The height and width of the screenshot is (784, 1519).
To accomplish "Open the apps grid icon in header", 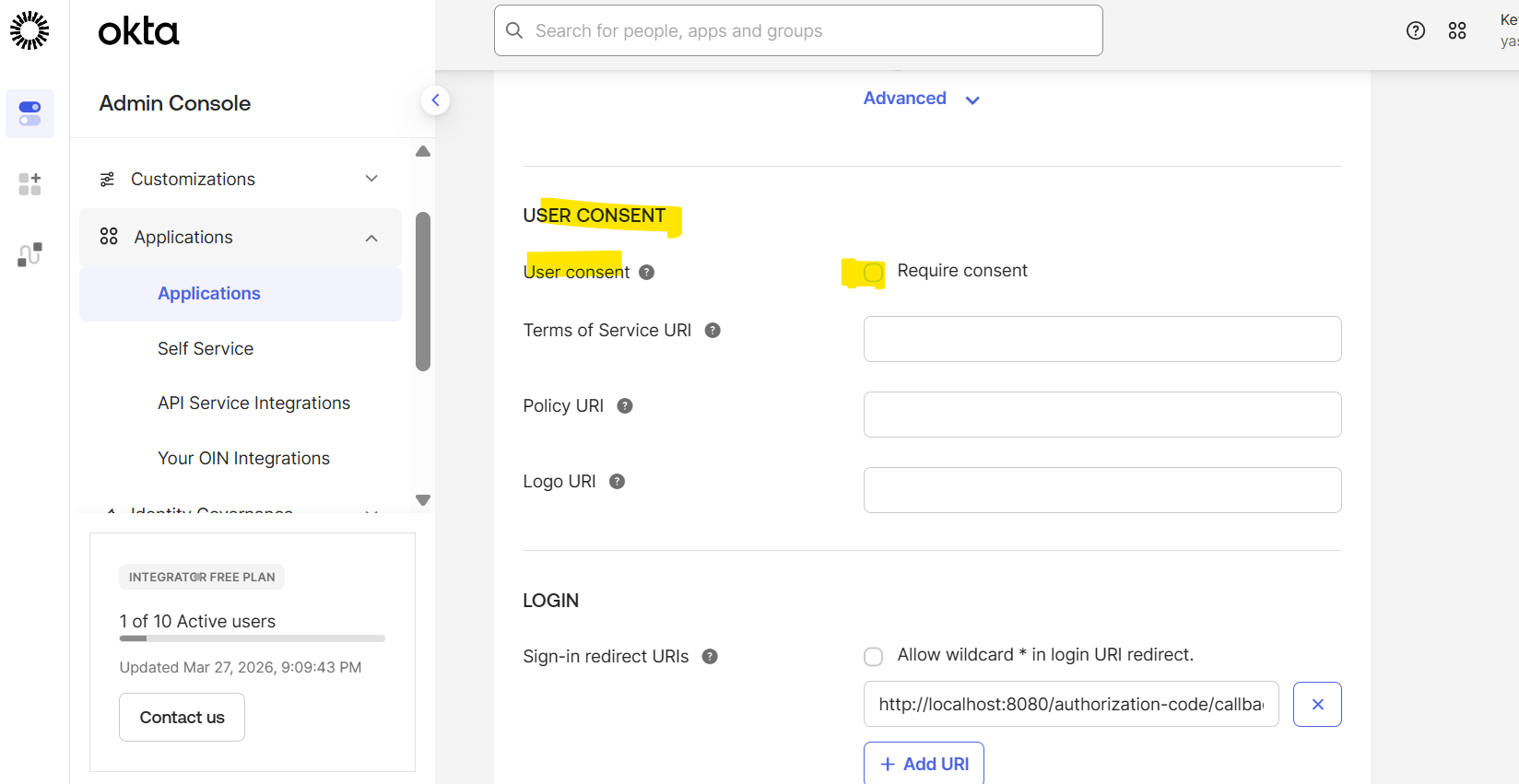I will 1457,30.
